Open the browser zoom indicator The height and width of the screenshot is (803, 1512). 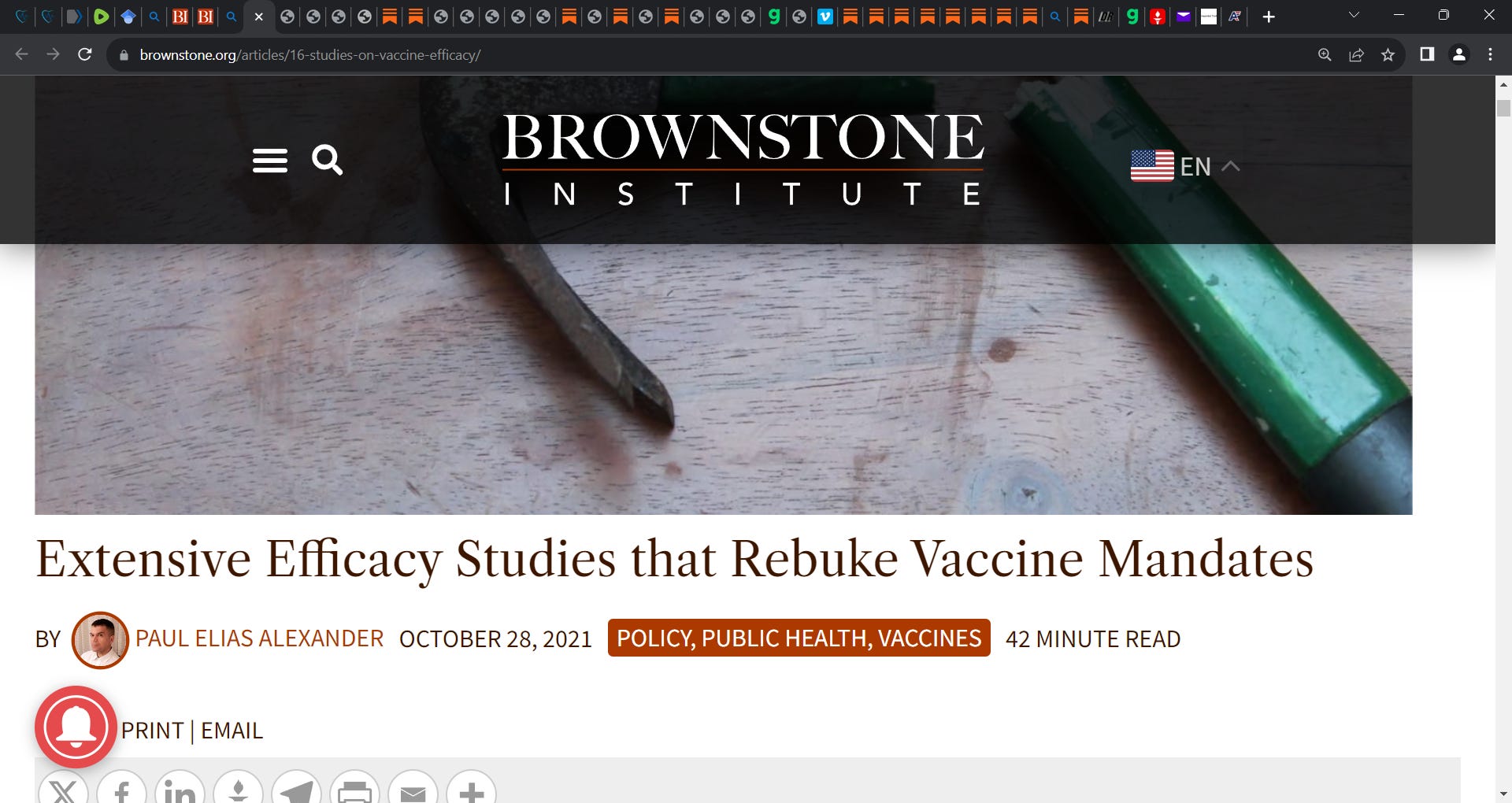tap(1325, 54)
